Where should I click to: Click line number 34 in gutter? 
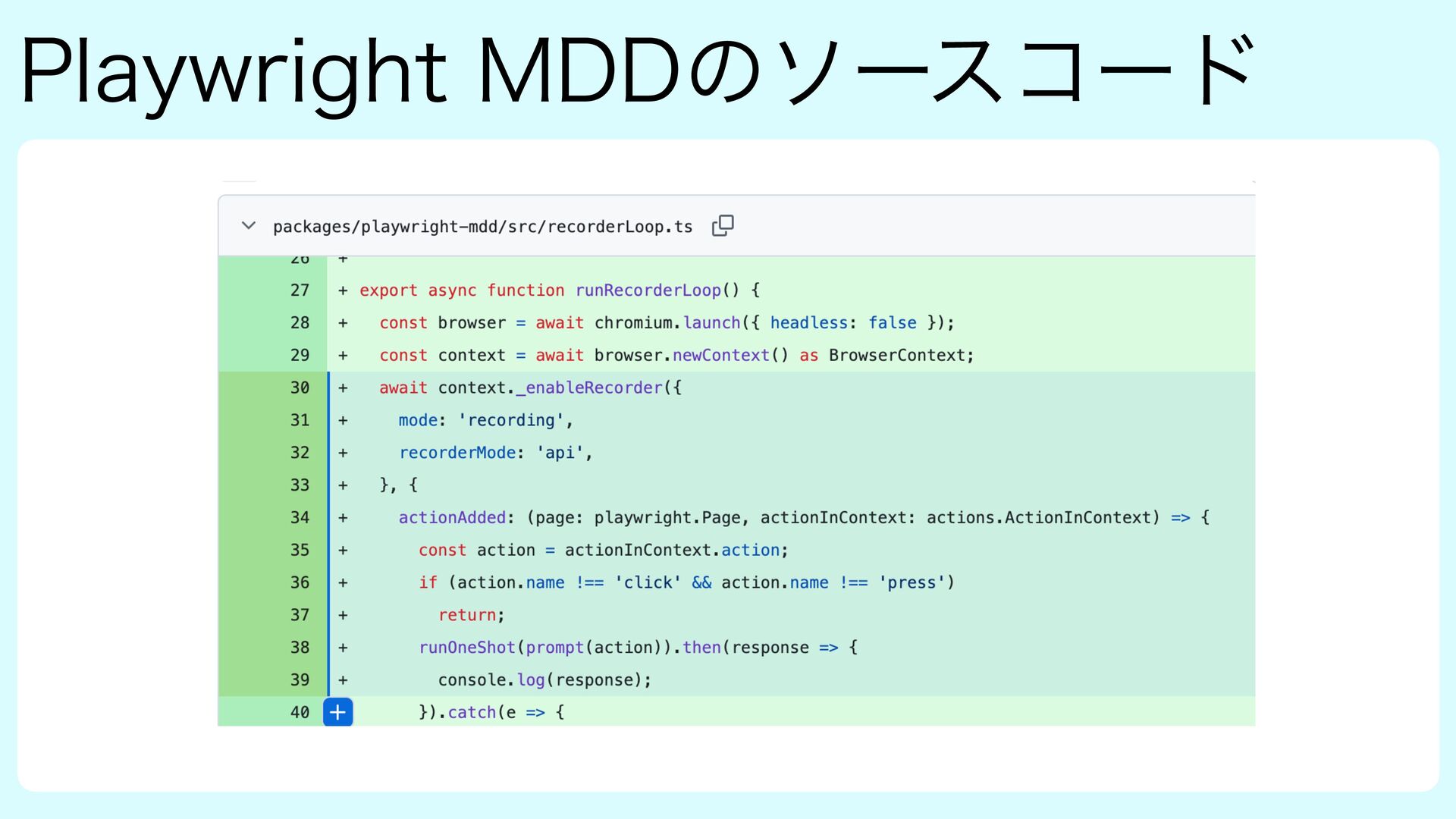[x=300, y=517]
